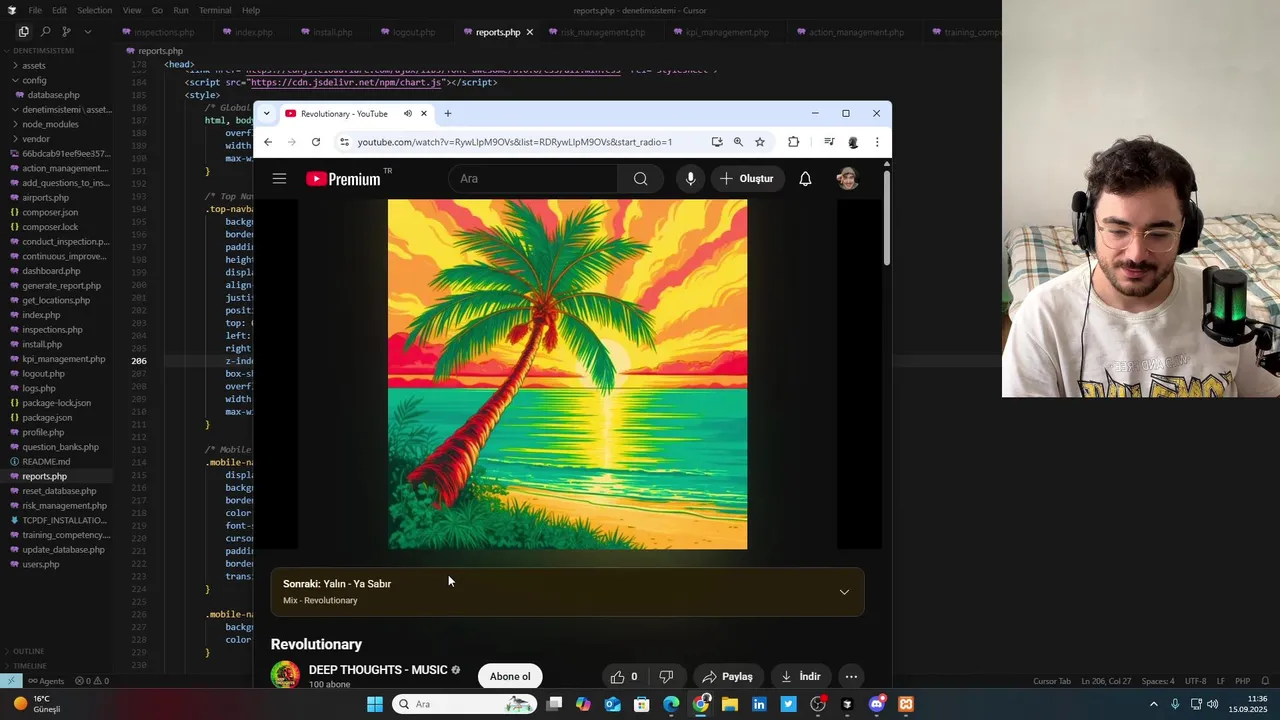The height and width of the screenshot is (720, 1280).
Task: Open YouTube account avatar menu
Action: tap(847, 179)
